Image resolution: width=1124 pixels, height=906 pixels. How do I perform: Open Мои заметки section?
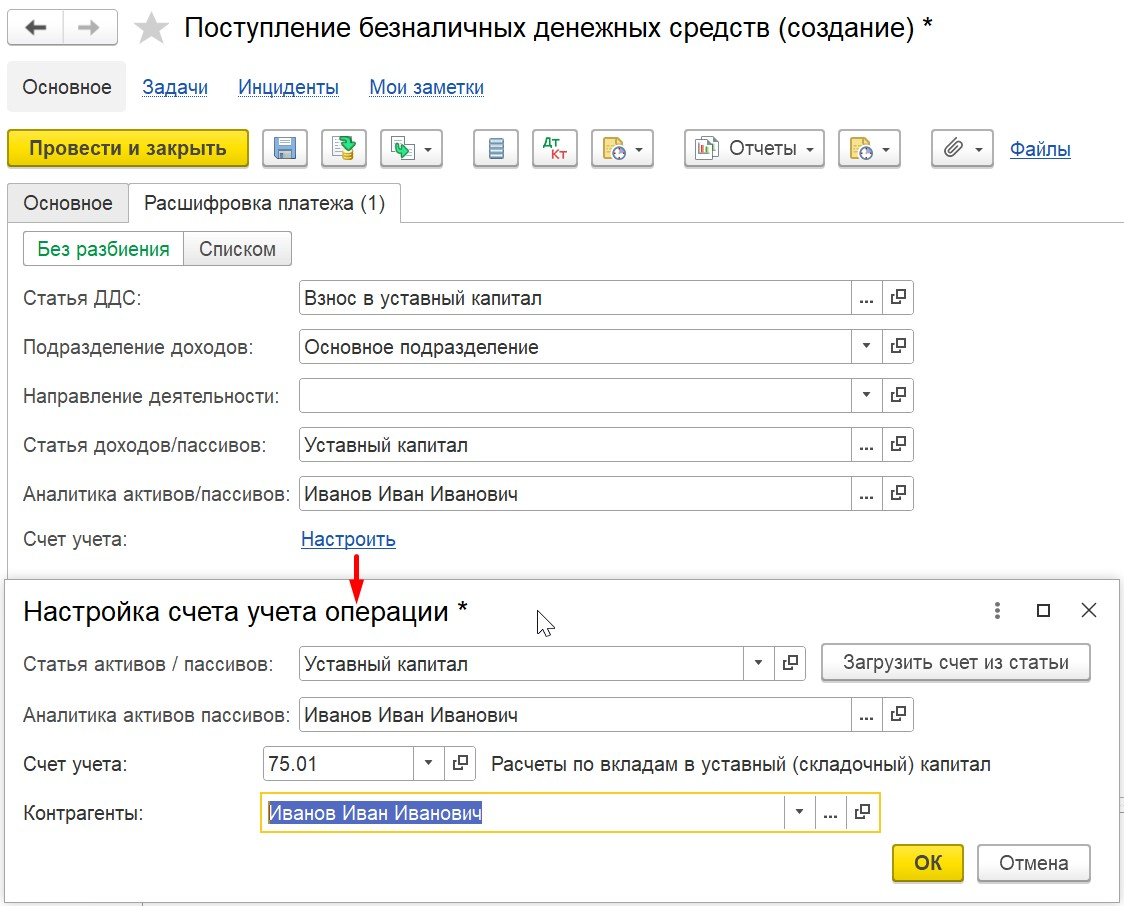click(x=427, y=87)
